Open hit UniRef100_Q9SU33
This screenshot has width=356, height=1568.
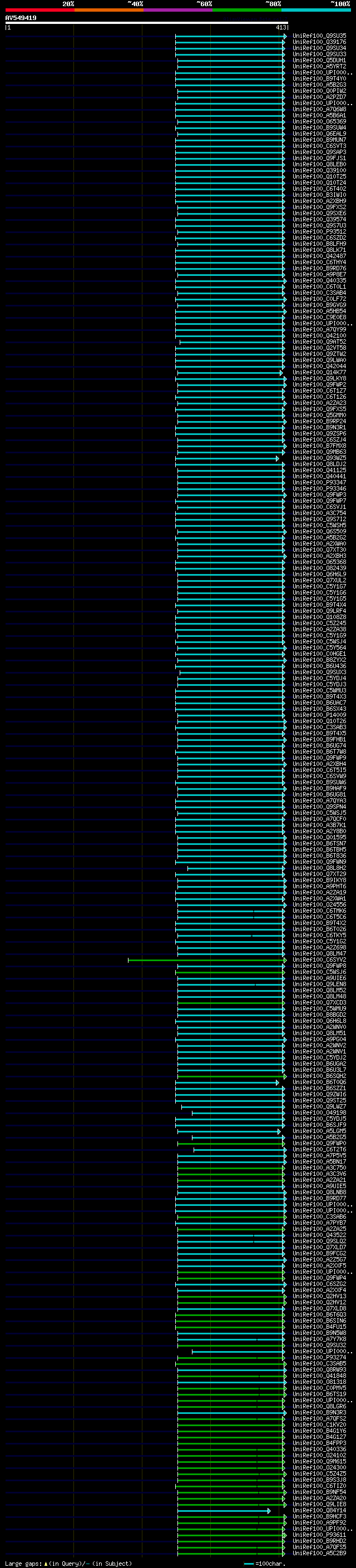click(x=319, y=54)
